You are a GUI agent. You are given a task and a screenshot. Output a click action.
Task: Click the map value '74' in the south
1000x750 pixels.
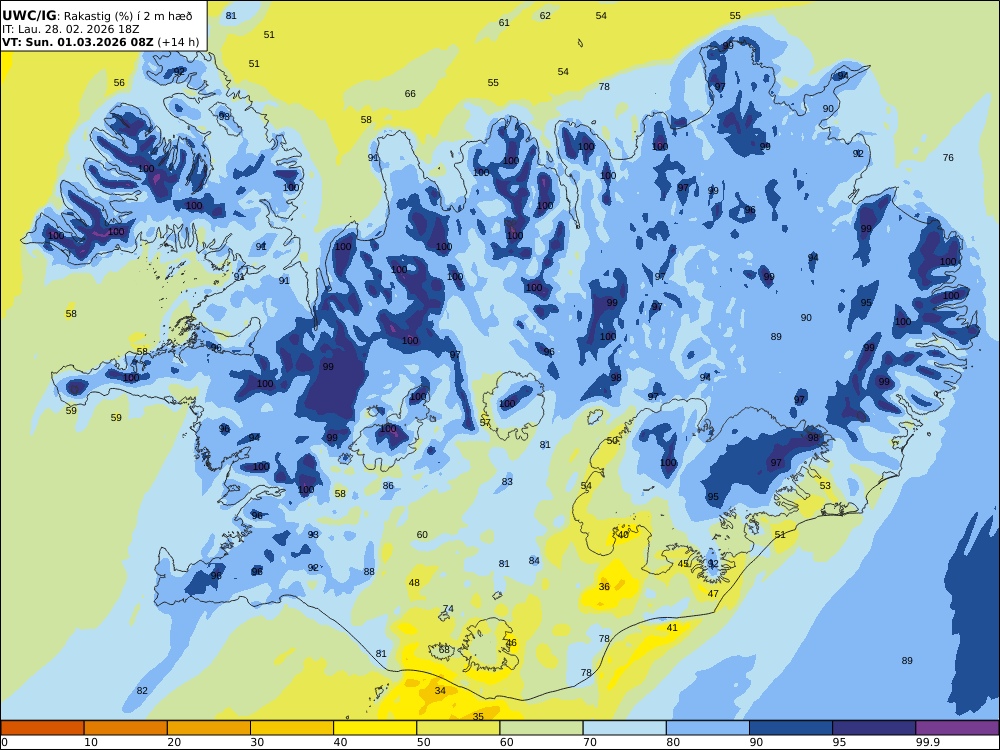pyautogui.click(x=448, y=609)
